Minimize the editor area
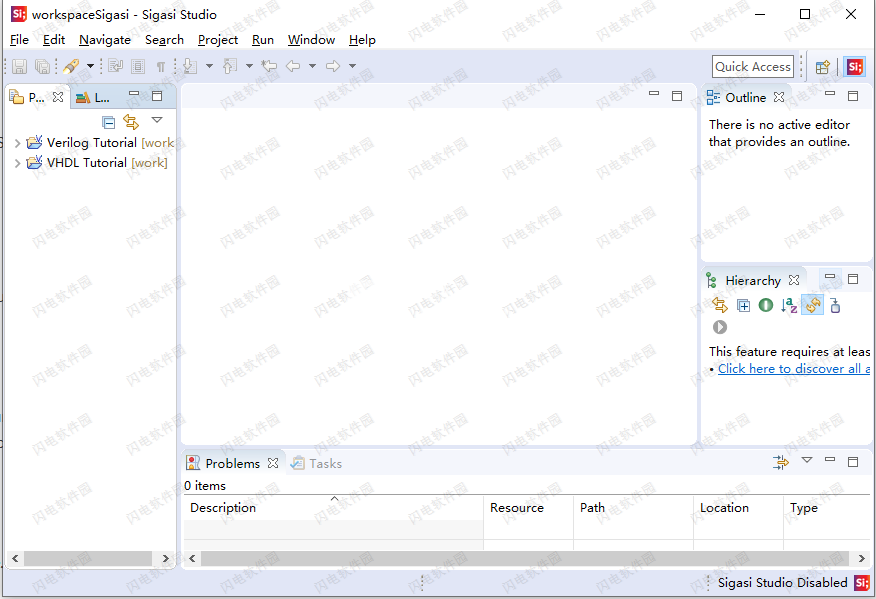This screenshot has height=599, width=876. pos(654,93)
